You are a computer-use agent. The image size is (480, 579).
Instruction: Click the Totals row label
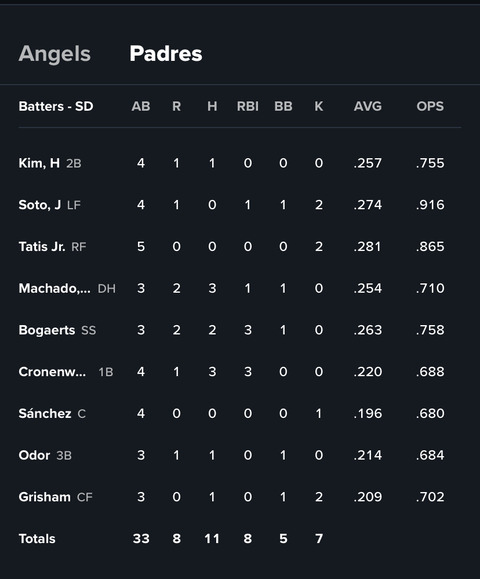click(37, 539)
